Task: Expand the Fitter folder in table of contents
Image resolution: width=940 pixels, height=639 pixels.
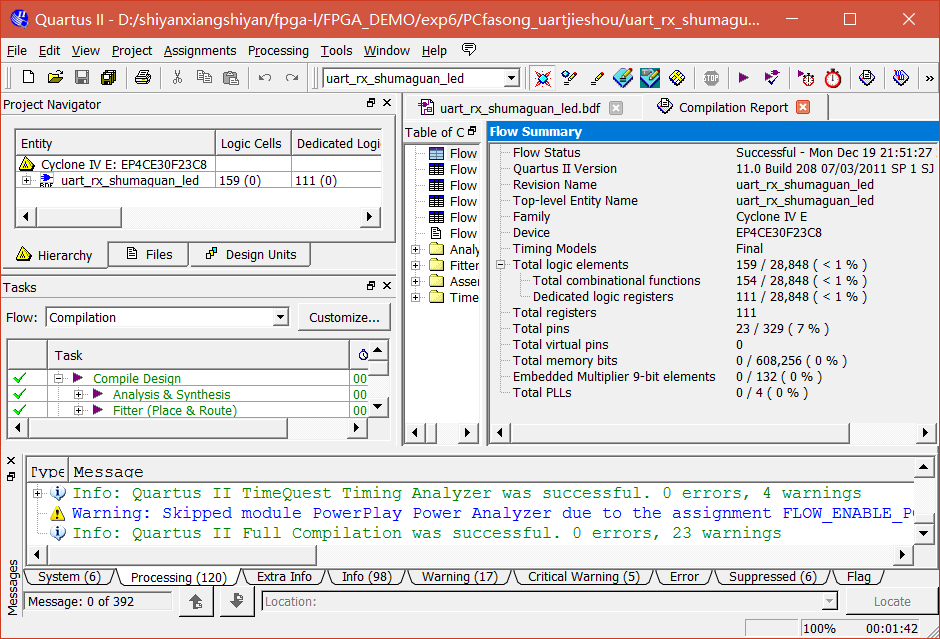Action: tap(415, 265)
